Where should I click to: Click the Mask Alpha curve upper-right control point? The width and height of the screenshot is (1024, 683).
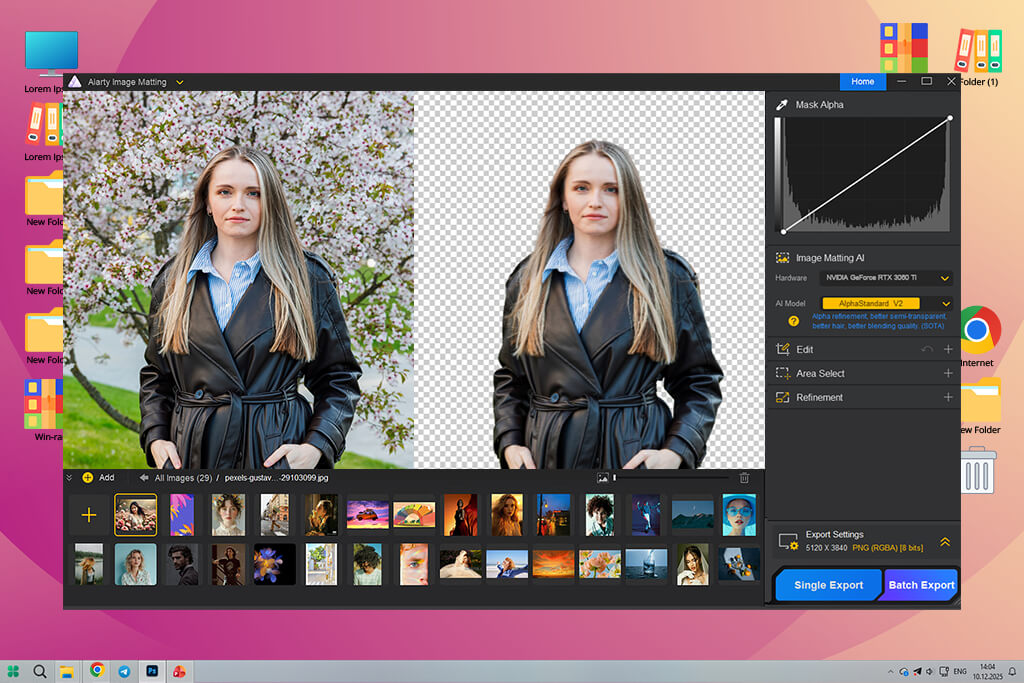point(950,118)
